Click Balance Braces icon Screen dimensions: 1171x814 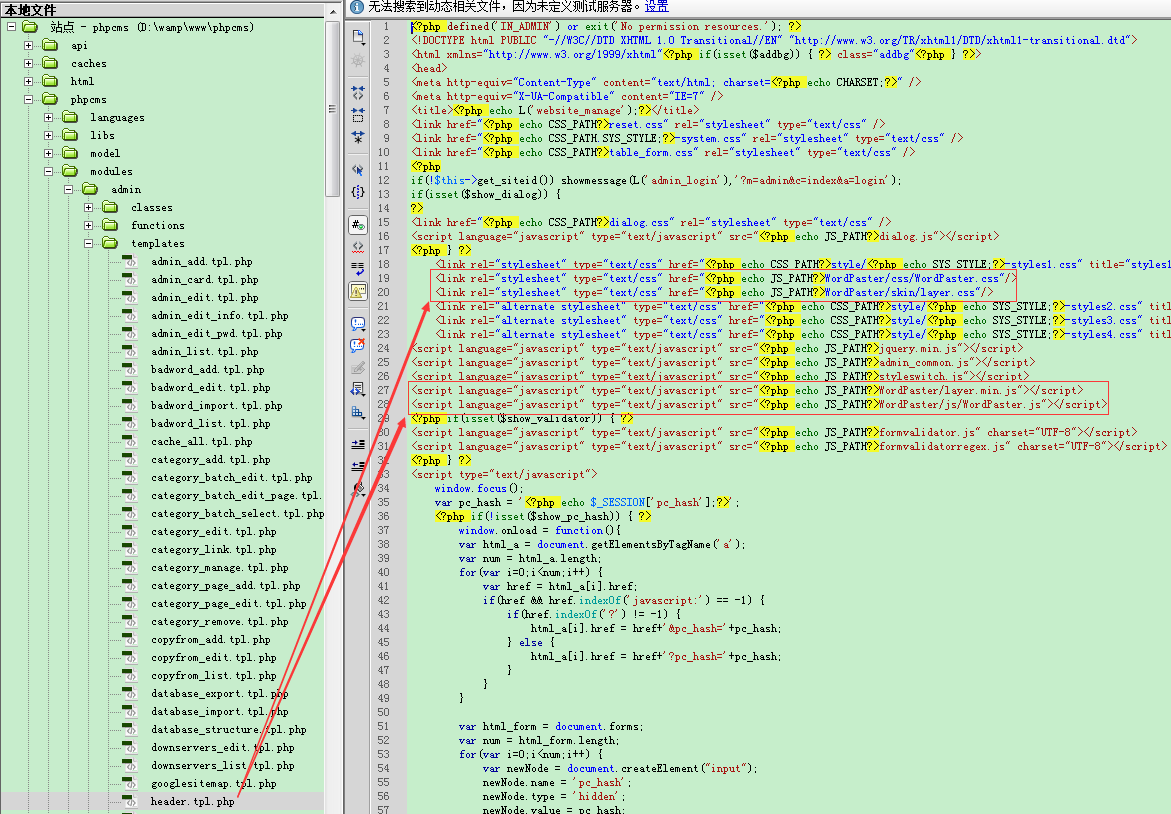pos(358,192)
